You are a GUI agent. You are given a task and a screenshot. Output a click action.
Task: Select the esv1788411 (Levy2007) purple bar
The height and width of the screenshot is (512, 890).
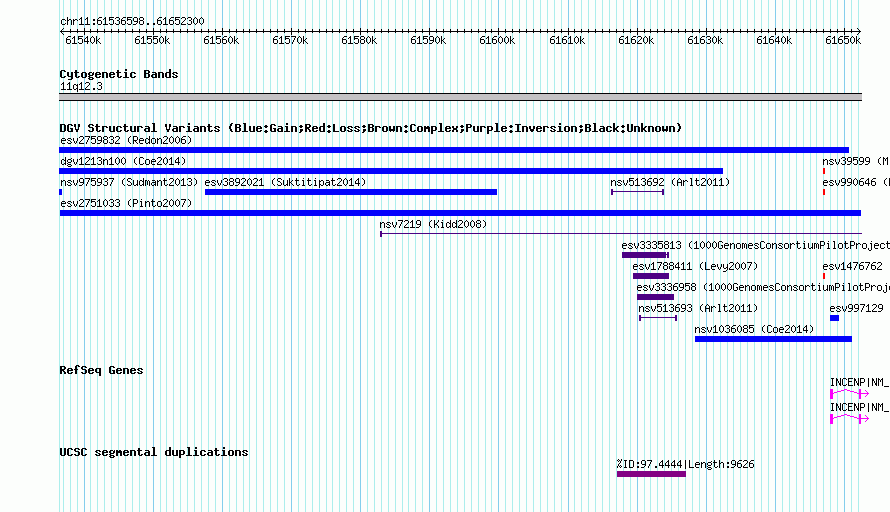[x=651, y=276]
